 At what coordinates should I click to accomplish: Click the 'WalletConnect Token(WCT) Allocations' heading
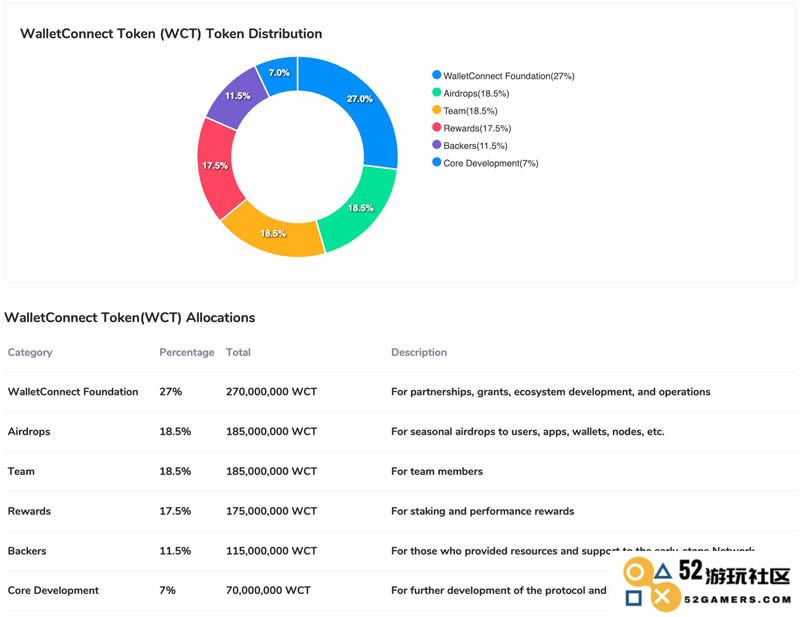click(x=130, y=317)
